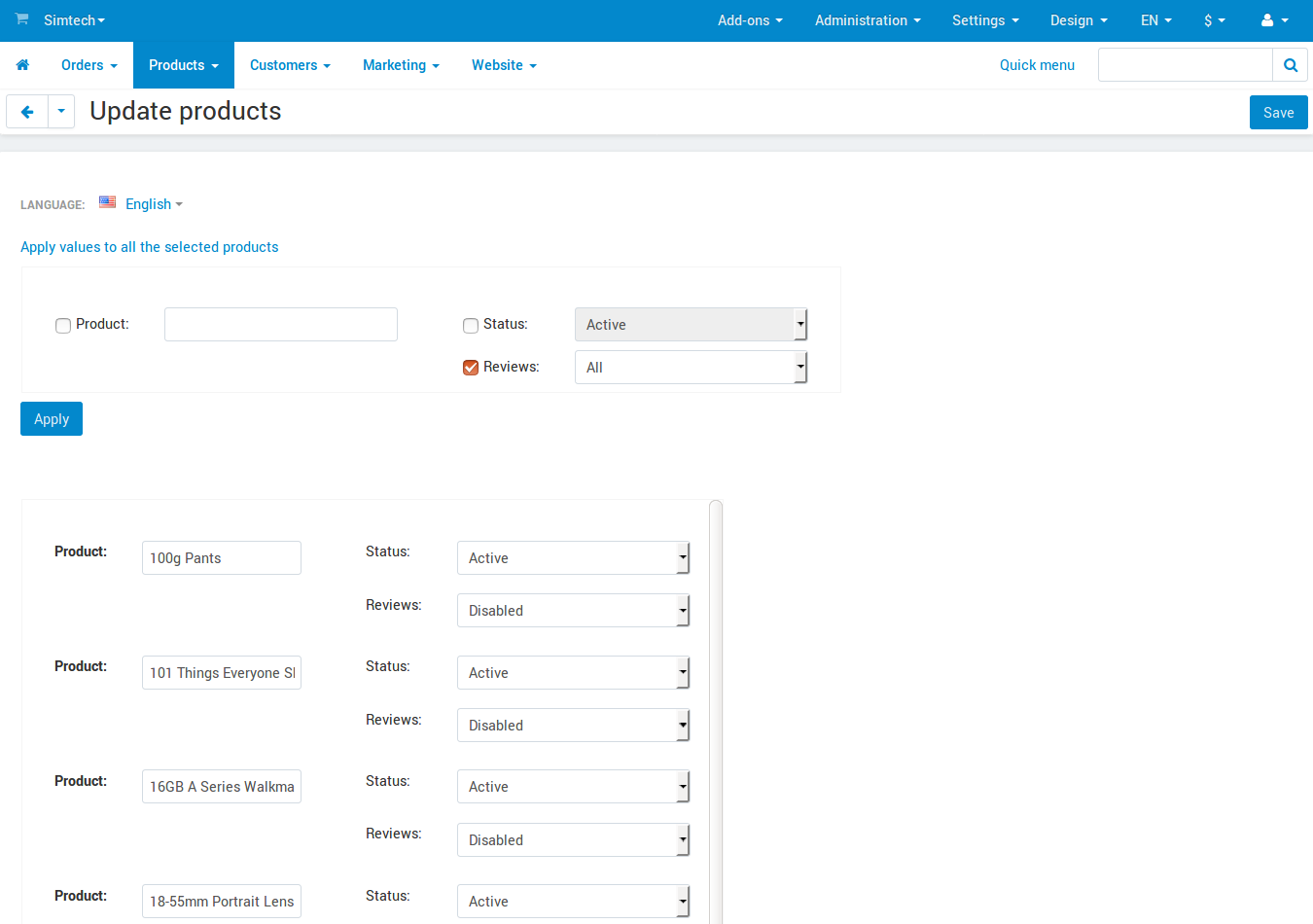This screenshot has height=924, width=1313.
Task: Click the search magnifier icon
Action: [1291, 65]
